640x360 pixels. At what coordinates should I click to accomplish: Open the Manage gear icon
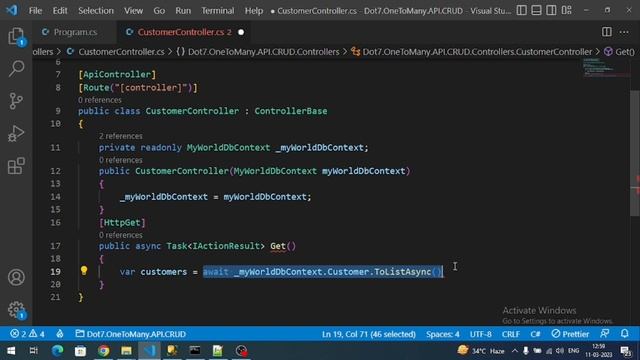[x=16, y=309]
